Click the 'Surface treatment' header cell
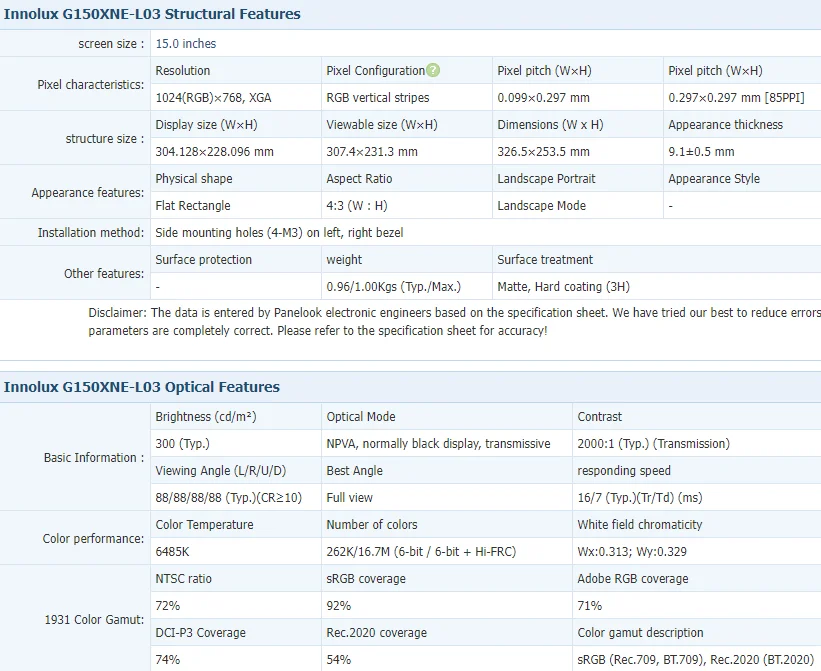This screenshot has width=821, height=671. coord(545,260)
